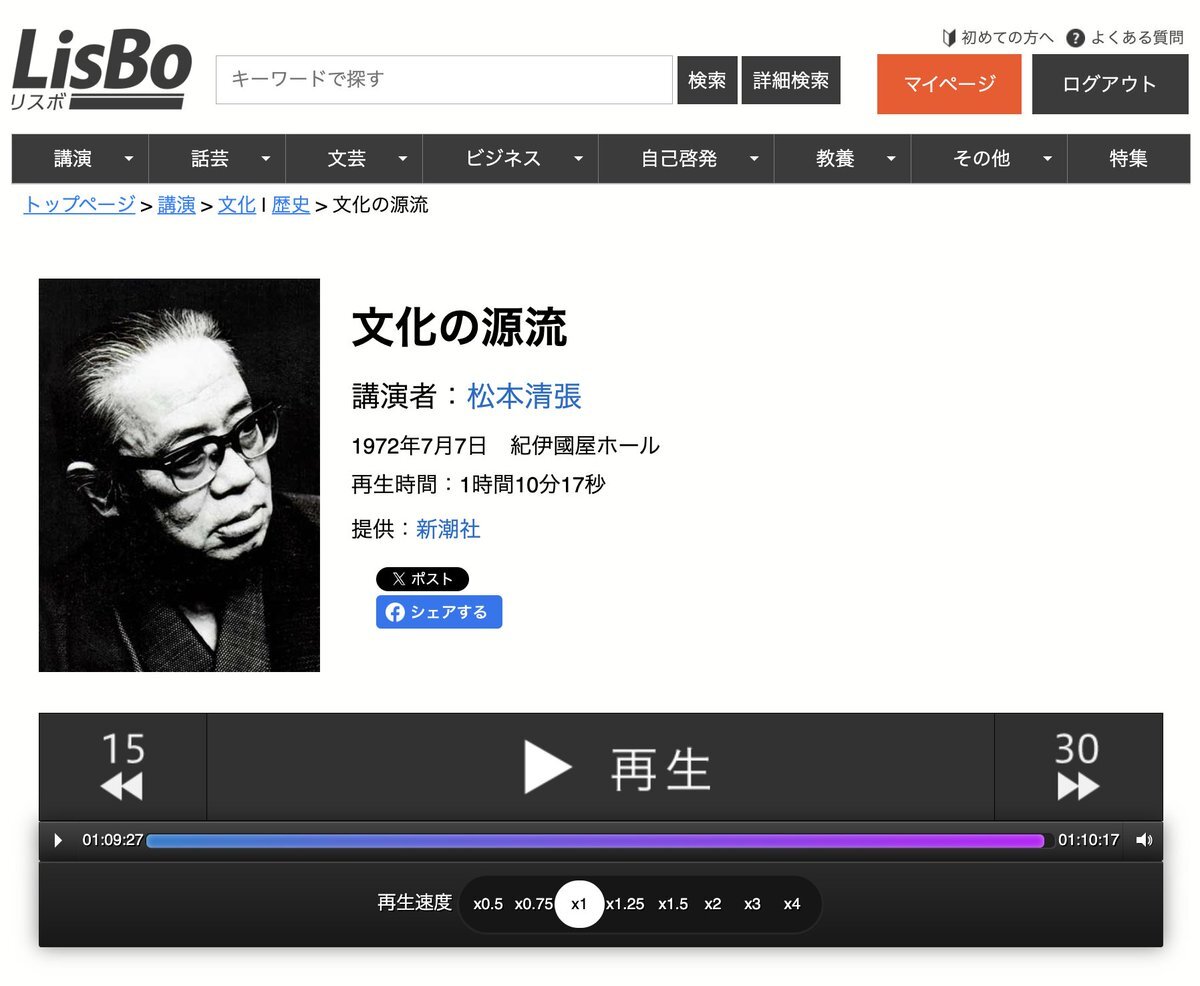The width and height of the screenshot is (1200, 986).
Task: Select x1.5 playback speed
Action: (x=673, y=904)
